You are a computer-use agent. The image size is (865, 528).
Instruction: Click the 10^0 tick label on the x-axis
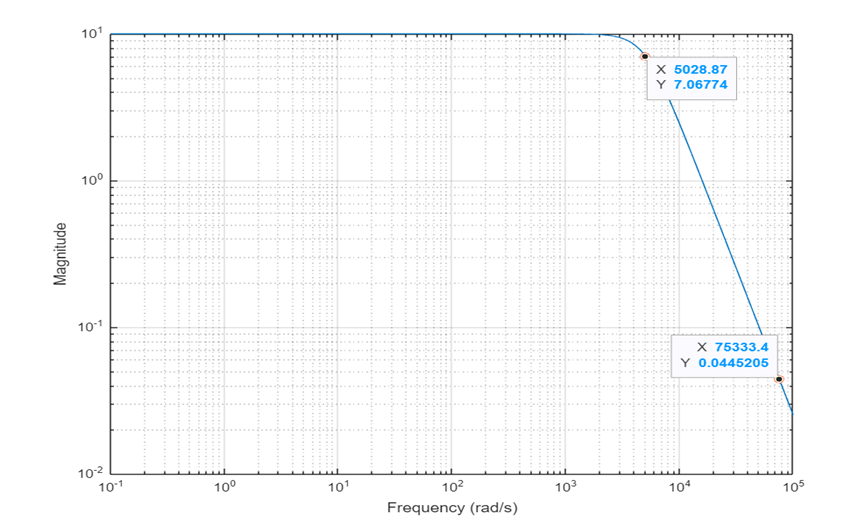click(225, 488)
